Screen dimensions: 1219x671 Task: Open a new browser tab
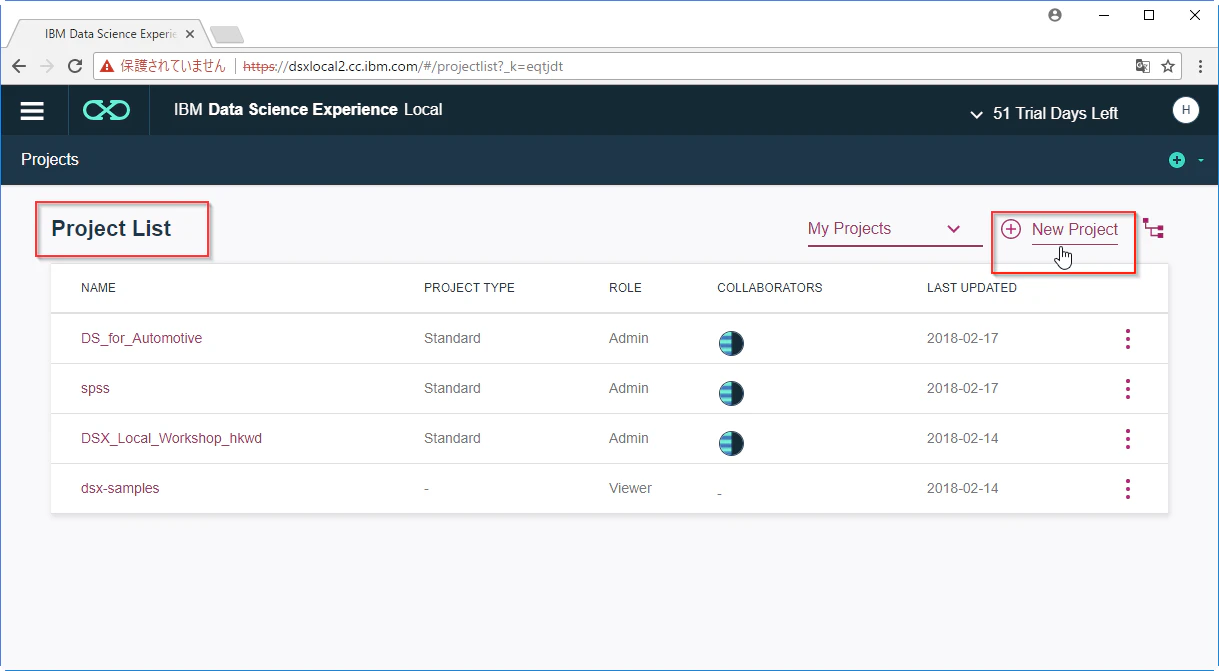click(x=227, y=35)
